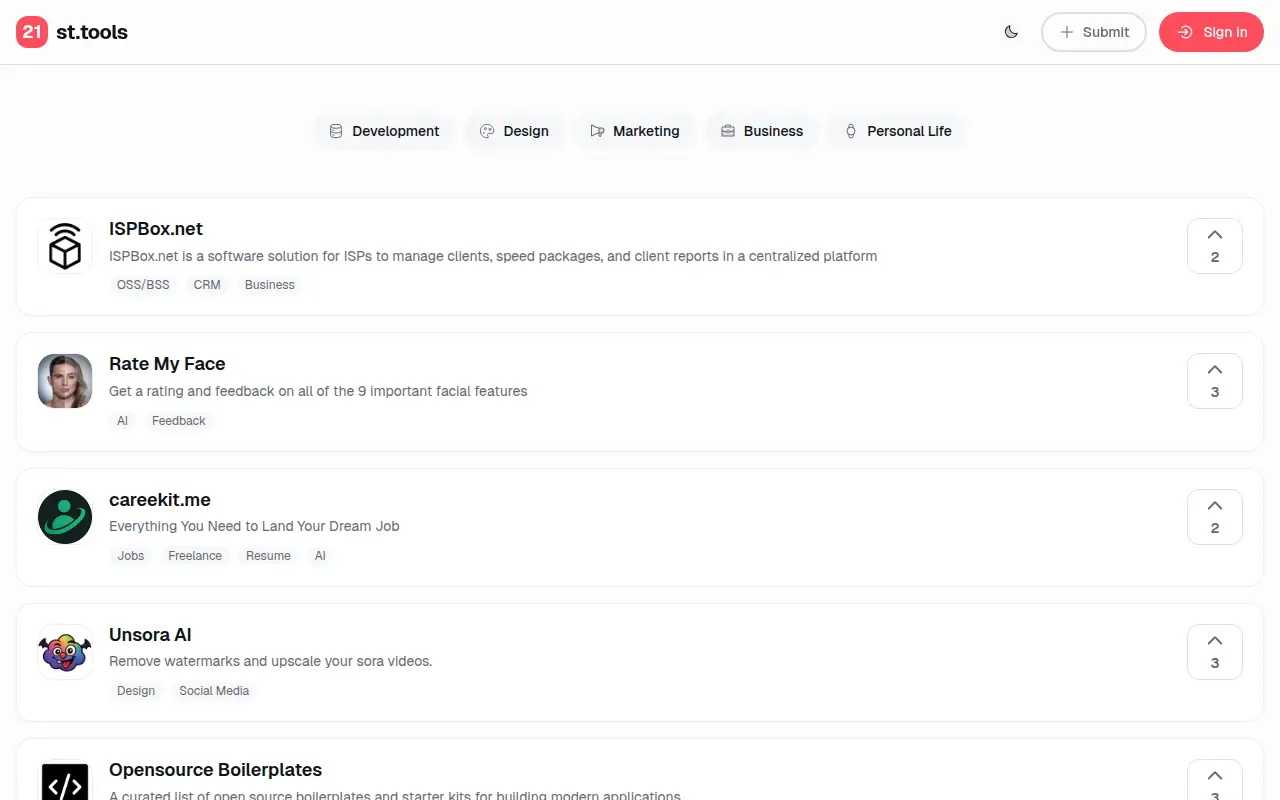This screenshot has width=1280, height=800.
Task: Open the Unsora AI title link
Action: pos(150,635)
